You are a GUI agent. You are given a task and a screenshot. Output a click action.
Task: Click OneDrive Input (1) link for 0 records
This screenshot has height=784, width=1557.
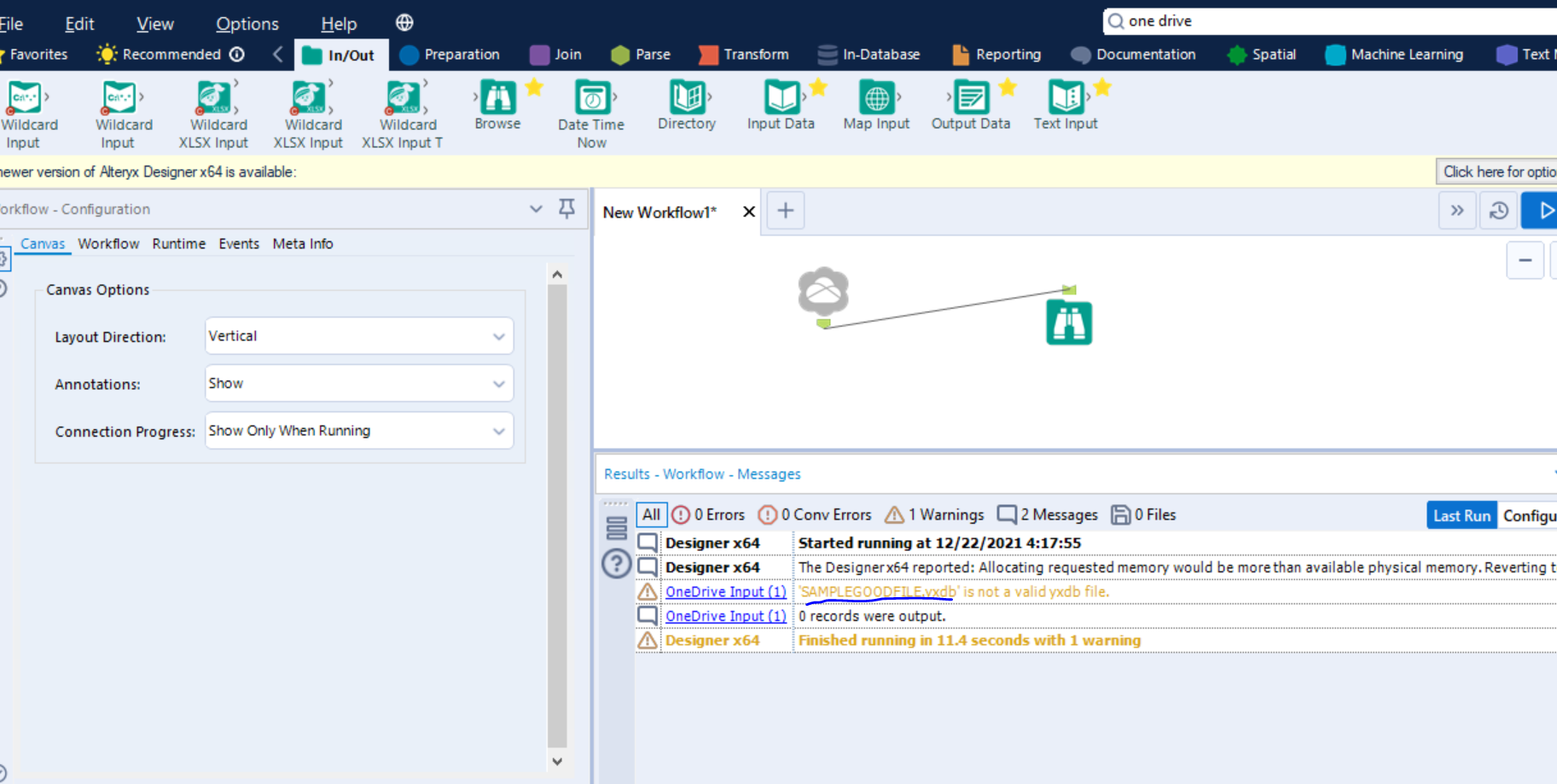[x=726, y=616]
